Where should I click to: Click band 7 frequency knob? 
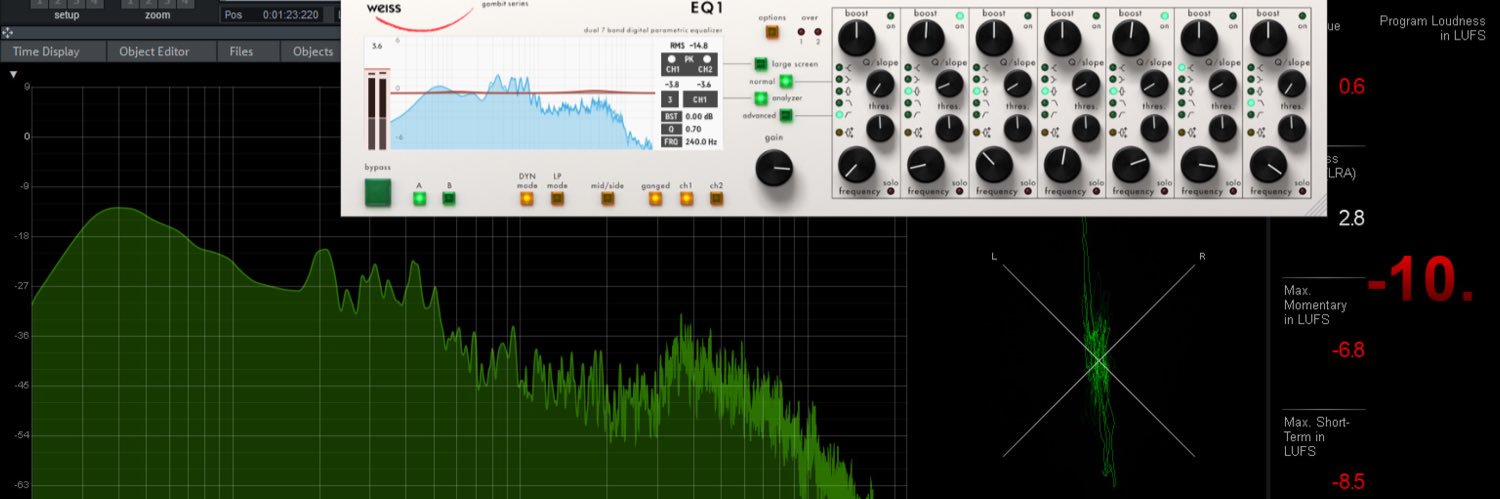click(x=1267, y=164)
